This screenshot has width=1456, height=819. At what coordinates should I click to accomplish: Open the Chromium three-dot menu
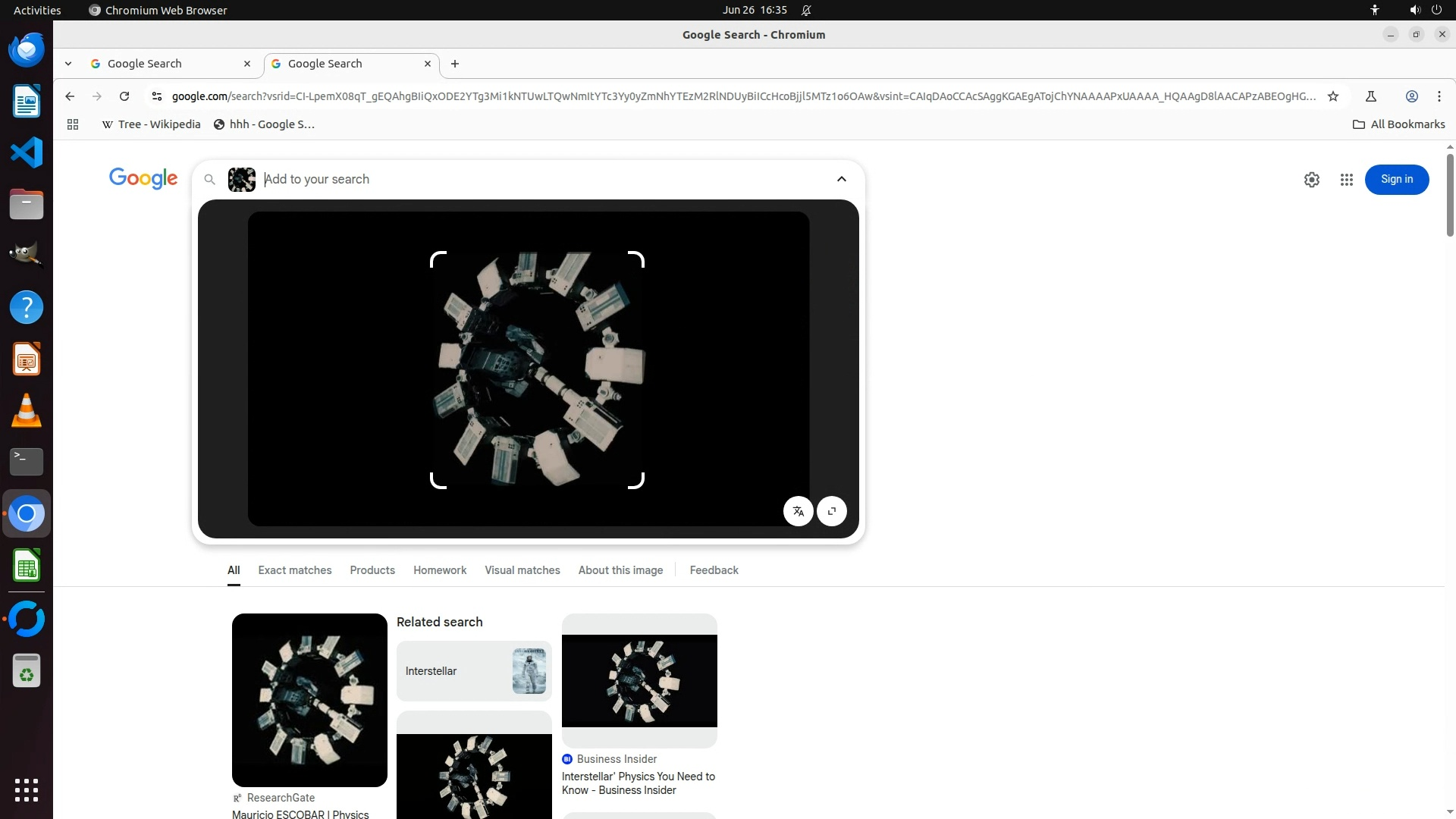pos(1439,96)
